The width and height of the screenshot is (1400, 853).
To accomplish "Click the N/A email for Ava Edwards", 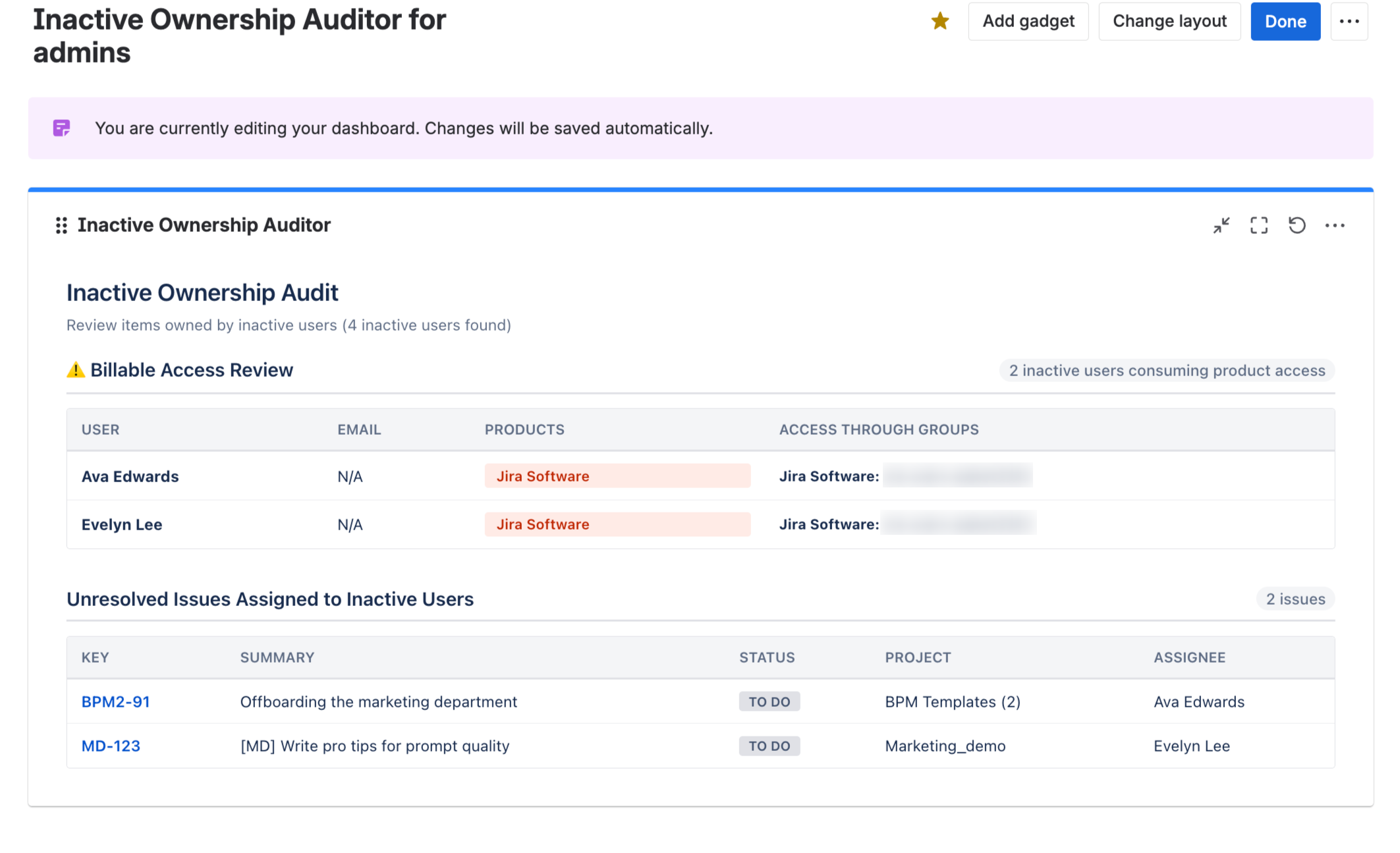I will click(350, 476).
